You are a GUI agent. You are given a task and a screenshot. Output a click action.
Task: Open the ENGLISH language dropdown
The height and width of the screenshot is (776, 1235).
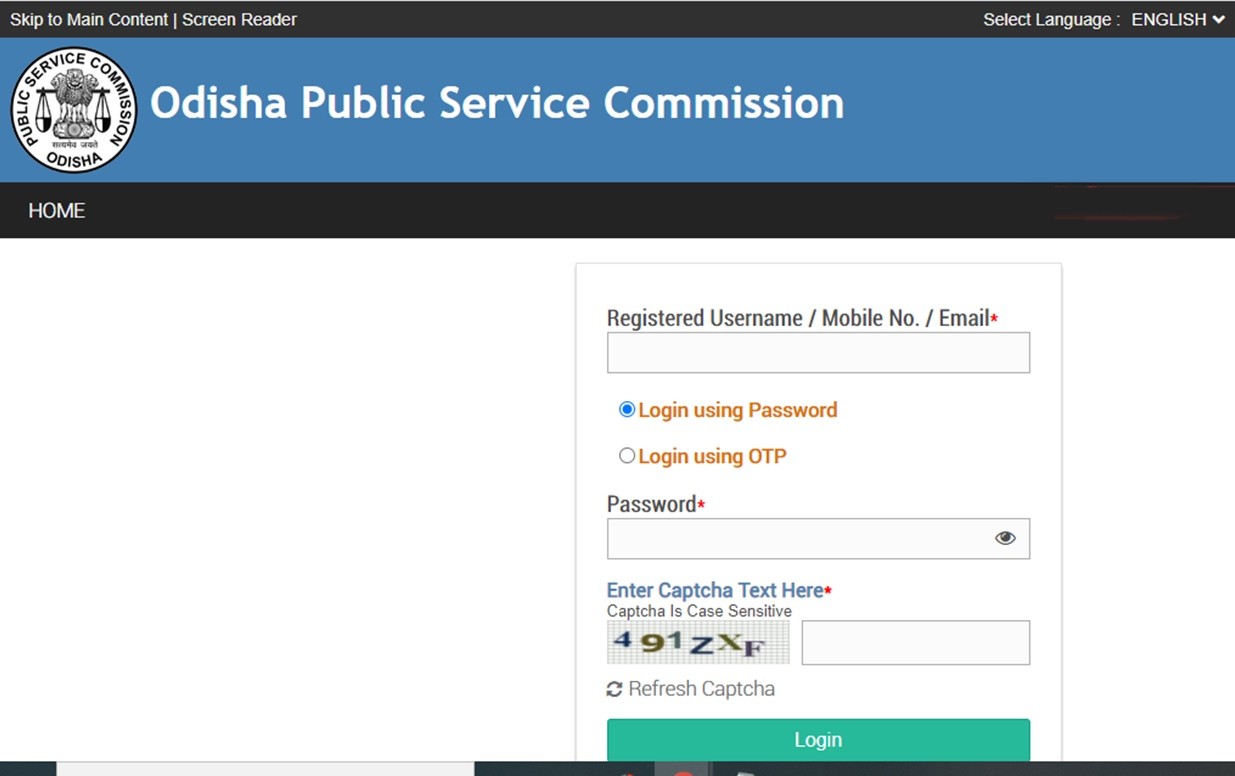(x=1169, y=19)
